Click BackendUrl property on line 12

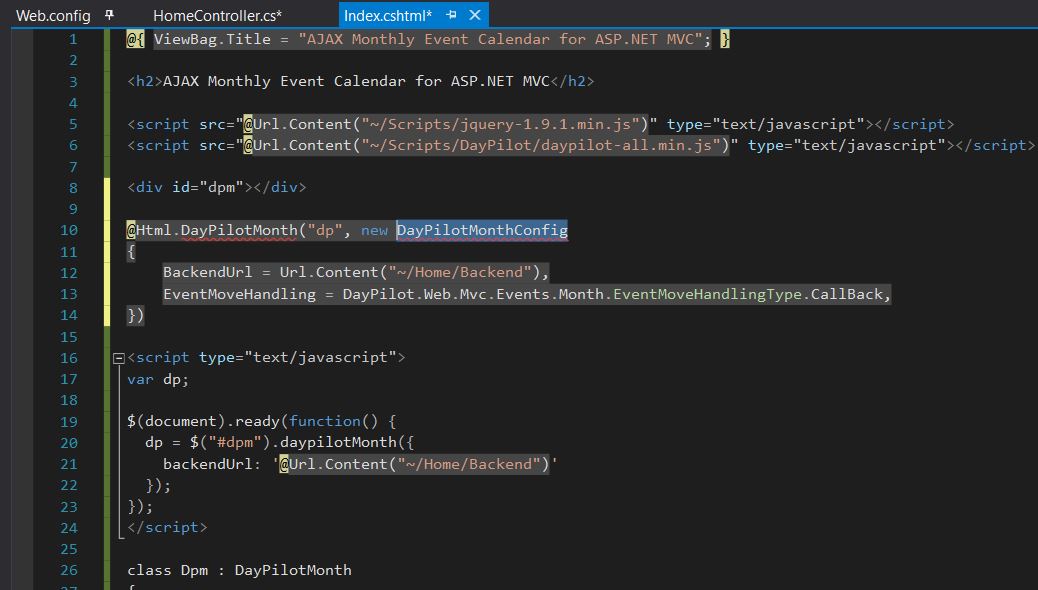pyautogui.click(x=207, y=272)
